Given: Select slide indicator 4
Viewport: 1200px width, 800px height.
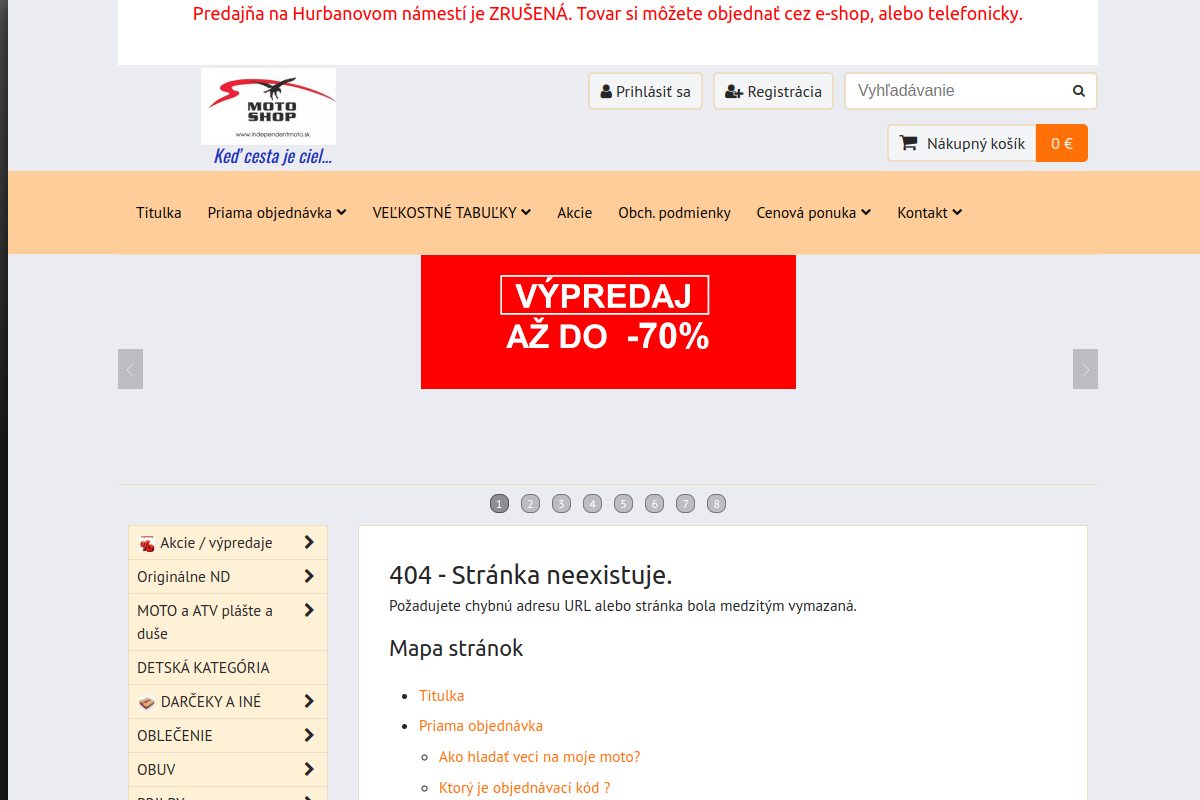Looking at the screenshot, I should click(593, 504).
